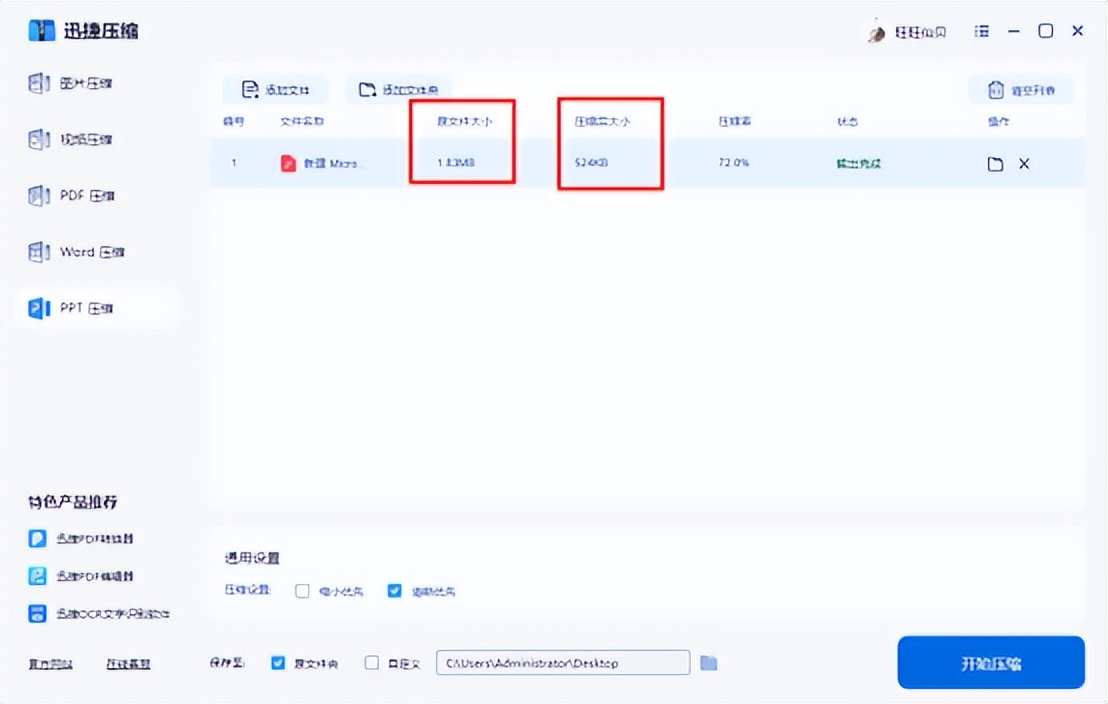Click the 524KB compressed size cell
This screenshot has width=1108, height=704.
coord(591,163)
